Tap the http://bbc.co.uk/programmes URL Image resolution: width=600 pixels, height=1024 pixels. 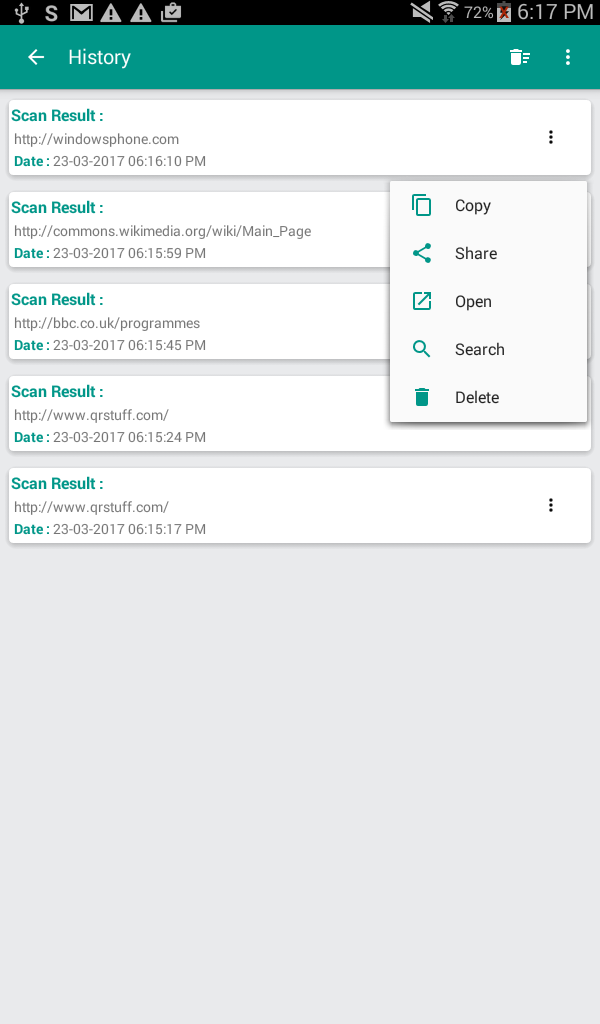(x=107, y=323)
